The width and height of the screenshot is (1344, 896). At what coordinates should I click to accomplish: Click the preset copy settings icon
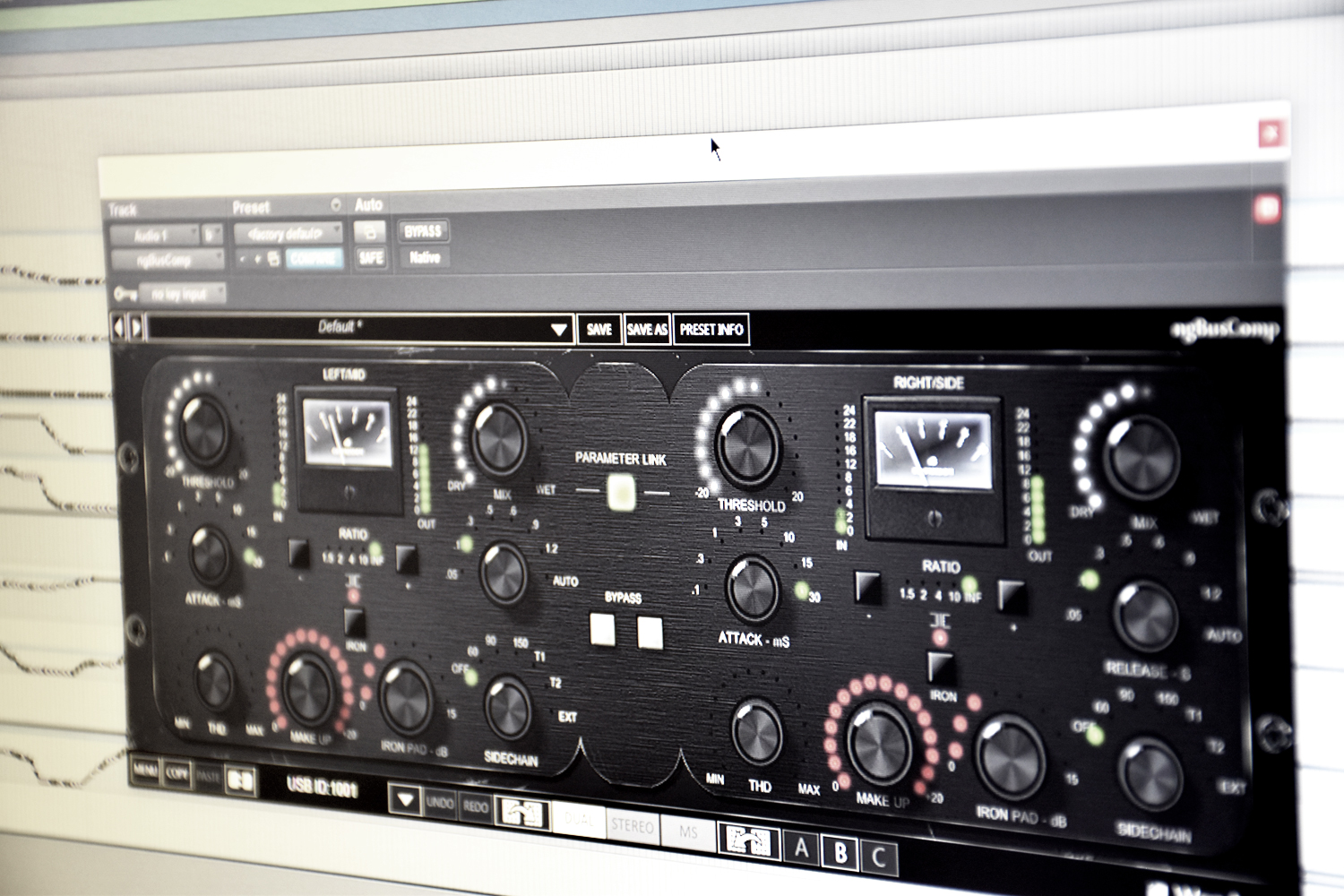coord(273,259)
